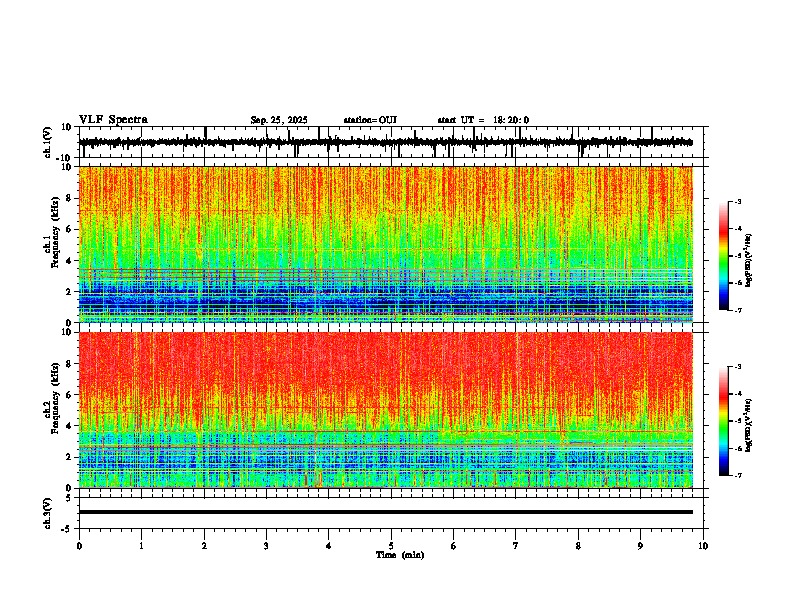This screenshot has width=792, height=612.
Task: Click inside the ch.2 spectrogram panel
Action: point(385,410)
